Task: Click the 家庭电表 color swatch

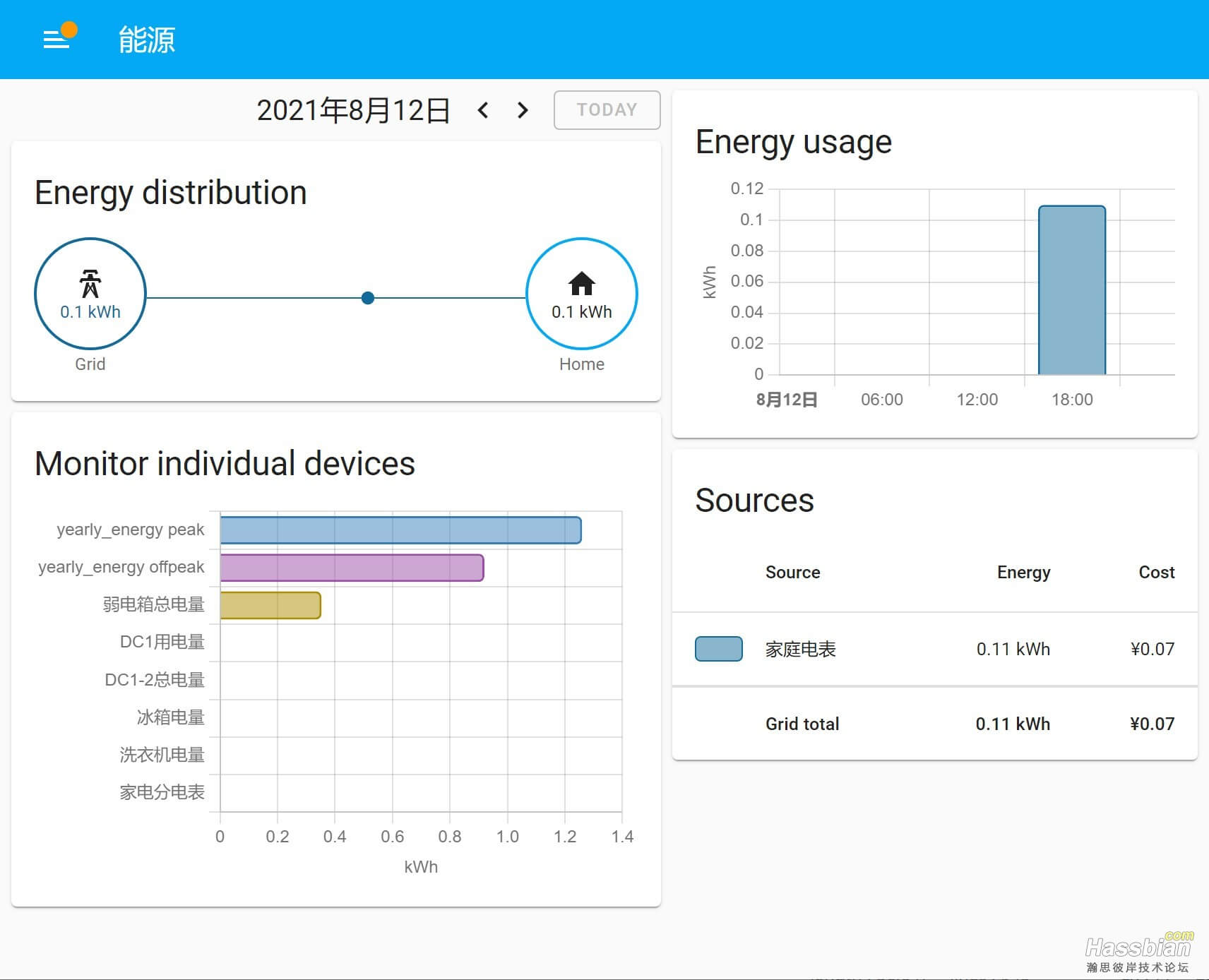Action: [x=719, y=649]
